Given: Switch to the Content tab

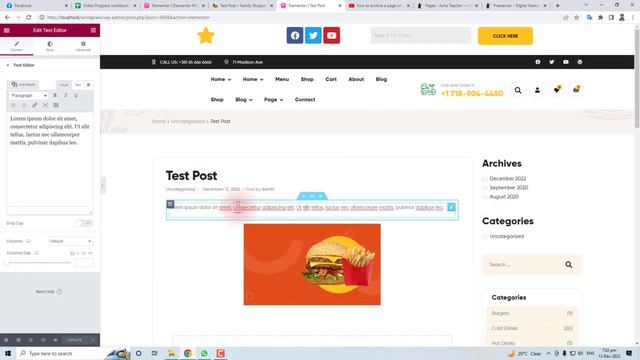Looking at the screenshot, I should pos(17,46).
